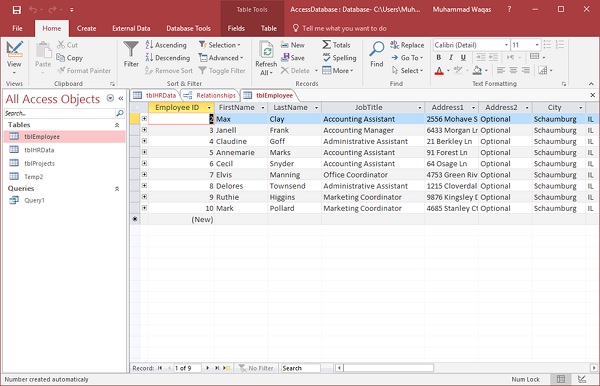
Task: Click the Find magnifier icon
Action: tap(377, 49)
